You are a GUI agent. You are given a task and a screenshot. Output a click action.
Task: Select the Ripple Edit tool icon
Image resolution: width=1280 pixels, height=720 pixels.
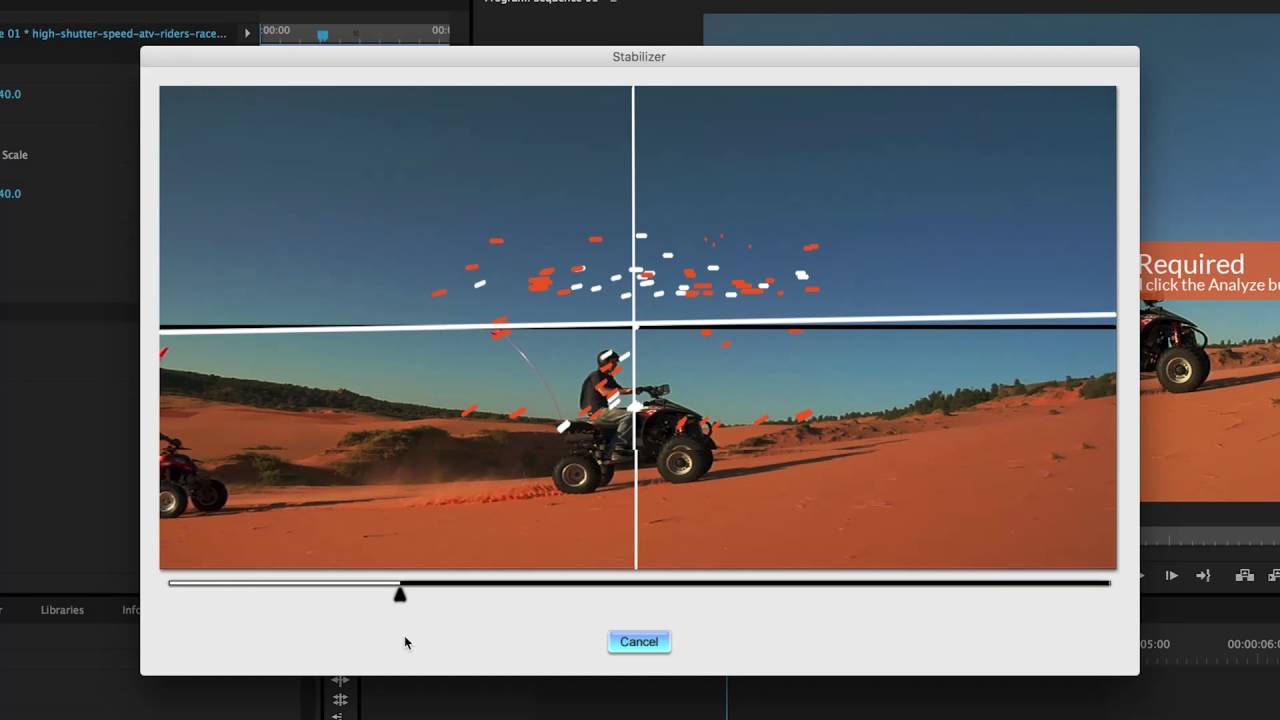pos(340,682)
